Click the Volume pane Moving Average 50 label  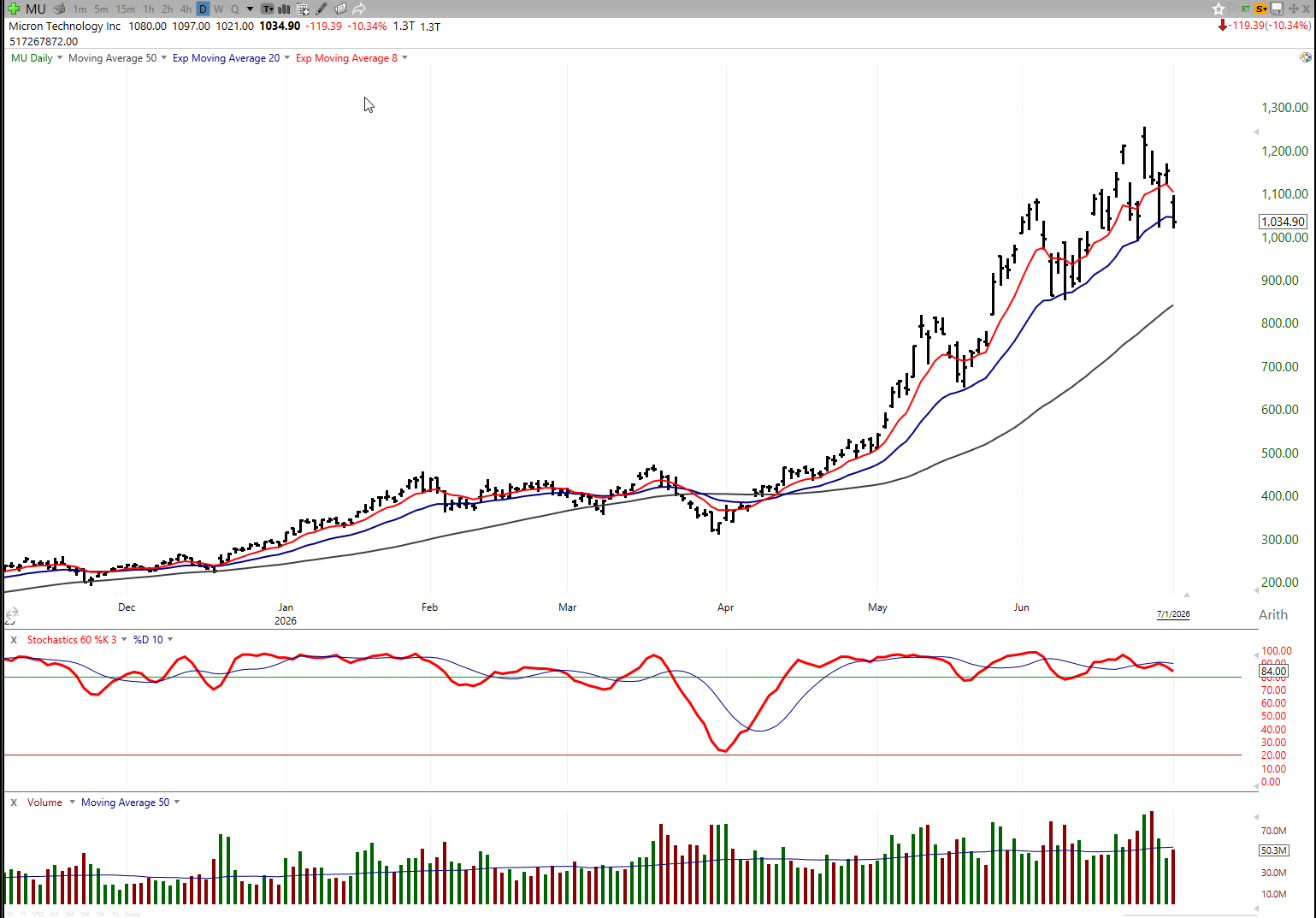point(126,803)
